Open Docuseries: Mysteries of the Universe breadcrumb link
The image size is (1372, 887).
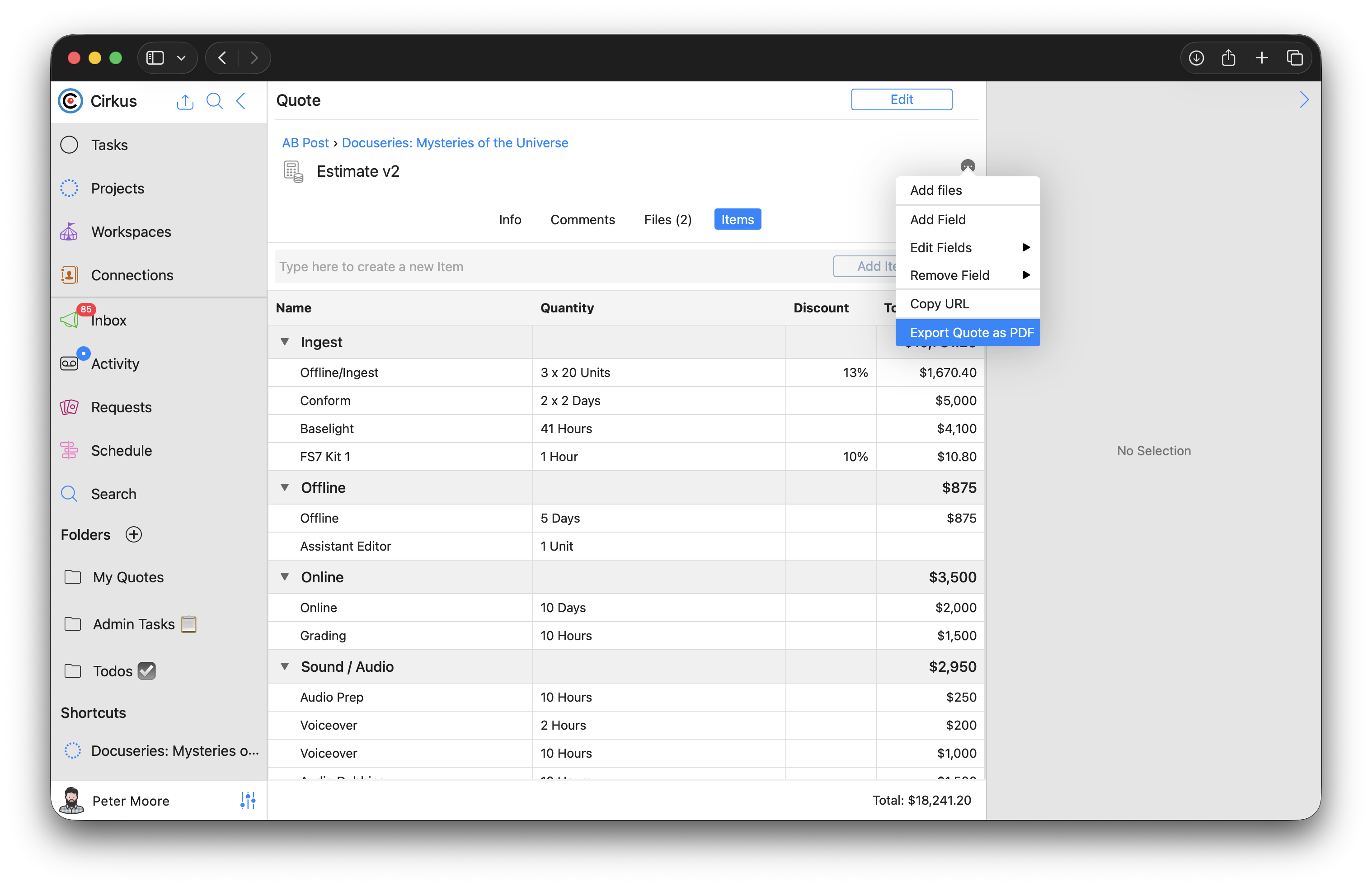tap(455, 143)
